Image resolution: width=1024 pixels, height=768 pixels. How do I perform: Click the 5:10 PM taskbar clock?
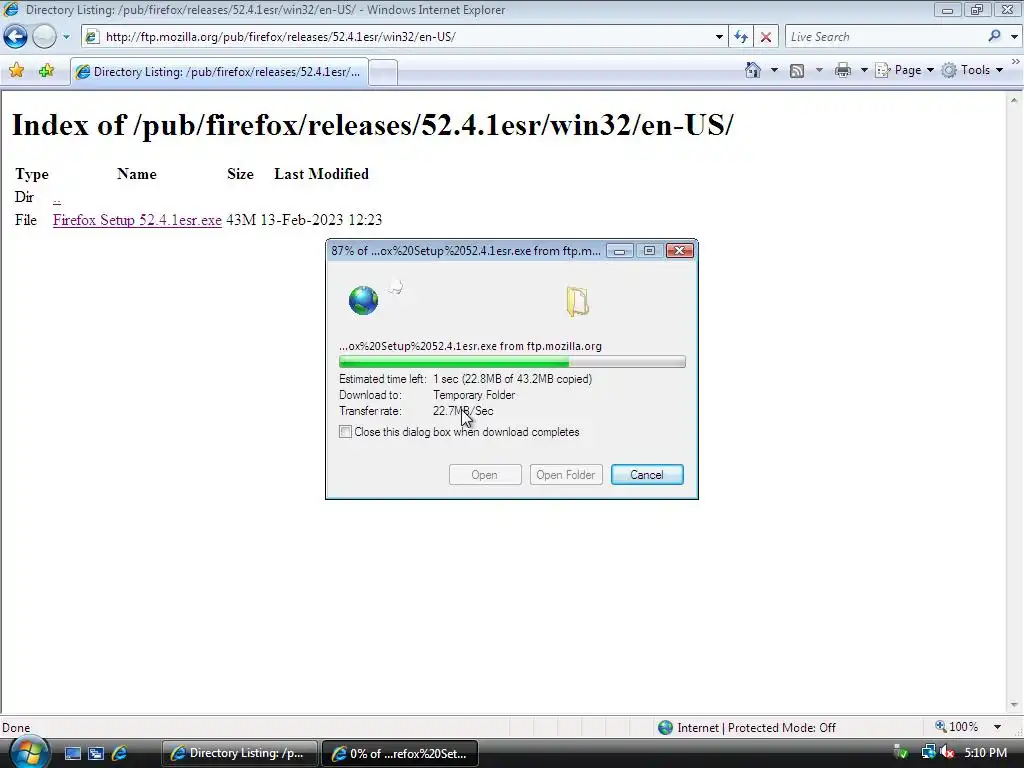(x=985, y=753)
